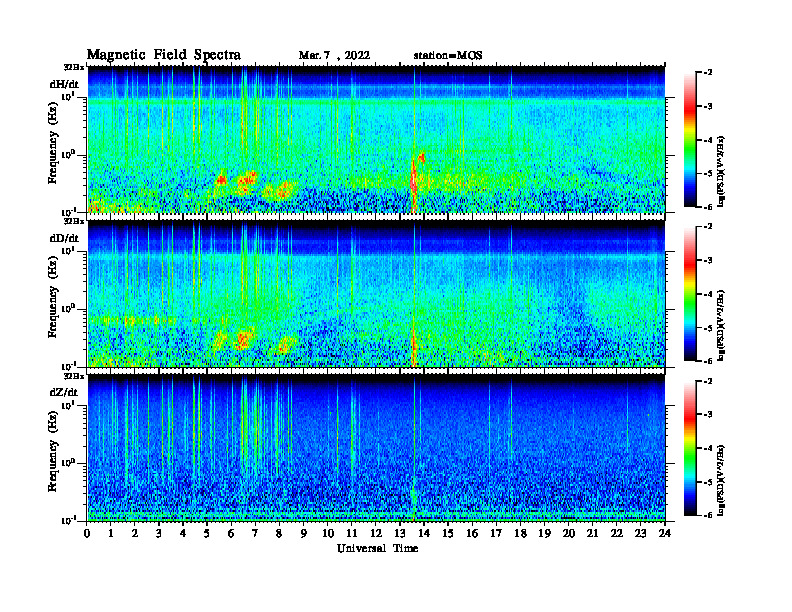The width and height of the screenshot is (792, 612).
Task: Click the hour 4 tick label
Action: (183, 533)
